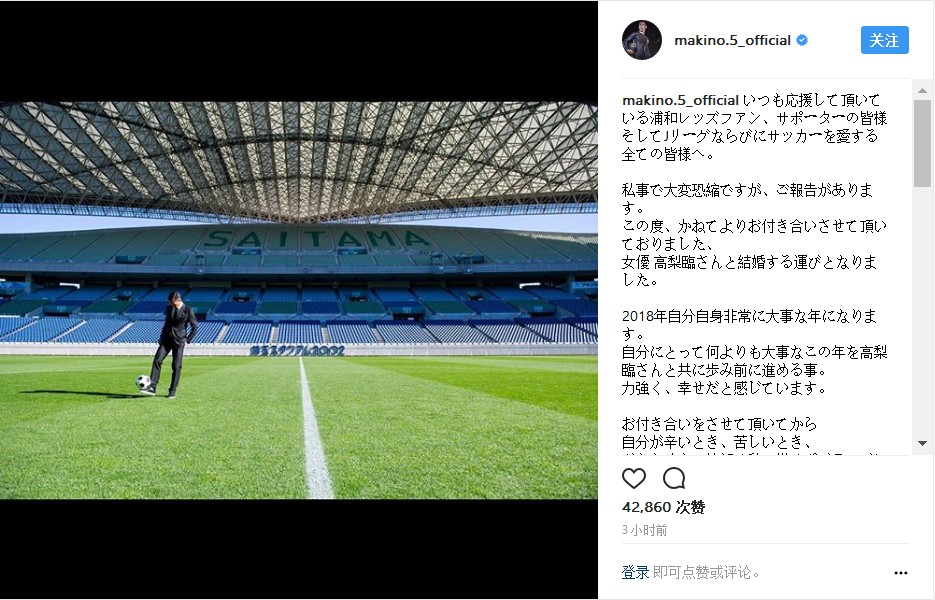Click the caption scrollbar thumb
This screenshot has width=935, height=600.
pyautogui.click(x=922, y=143)
